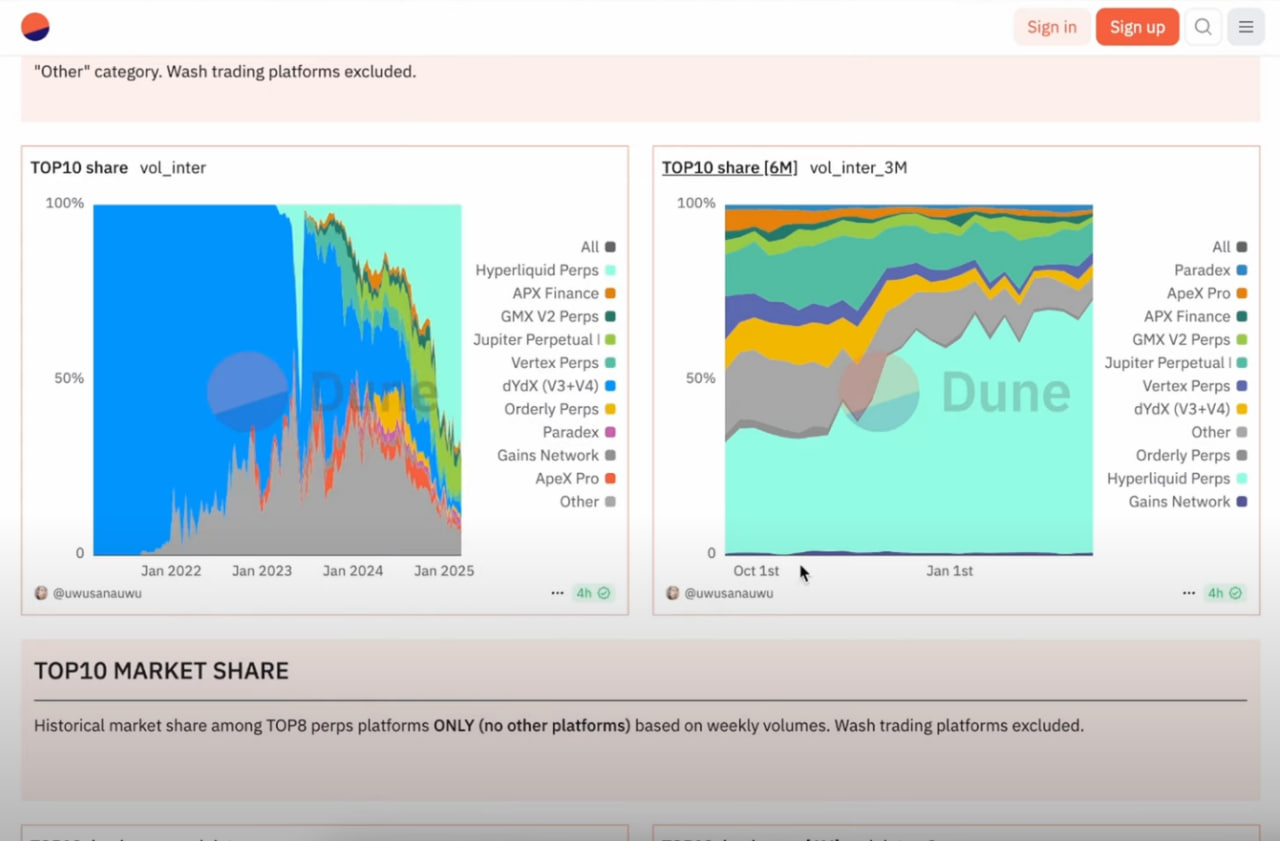Toggle Hyperliquid Perps series in left legend
1280x841 pixels.
537,270
